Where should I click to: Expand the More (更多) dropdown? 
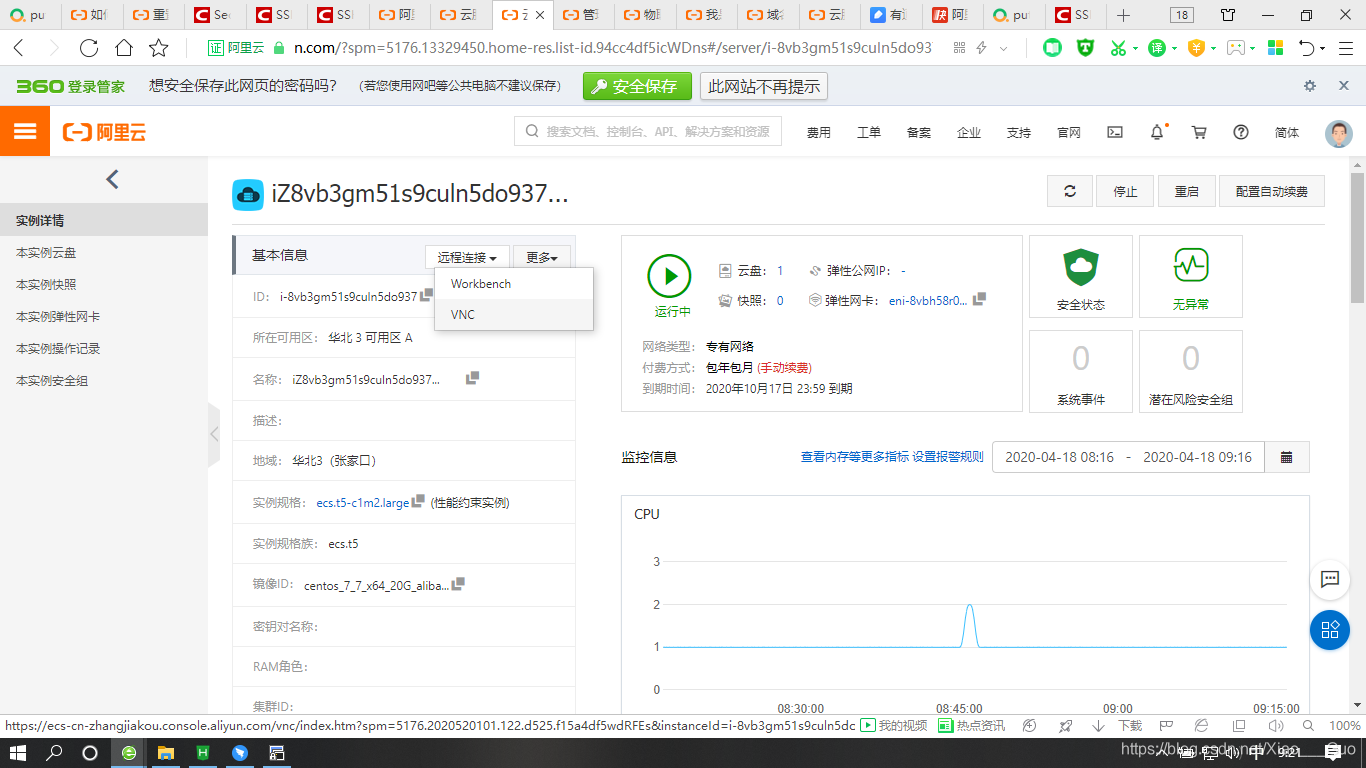click(542, 258)
